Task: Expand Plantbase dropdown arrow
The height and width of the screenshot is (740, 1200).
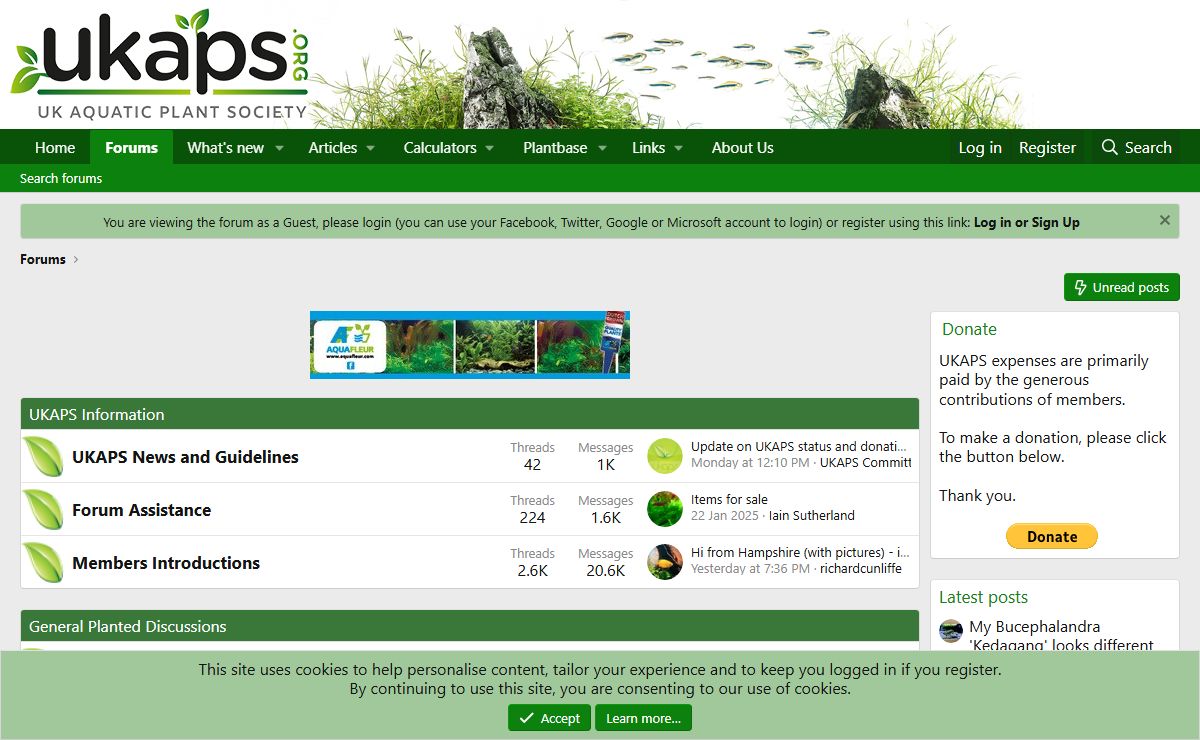Action: click(x=602, y=148)
